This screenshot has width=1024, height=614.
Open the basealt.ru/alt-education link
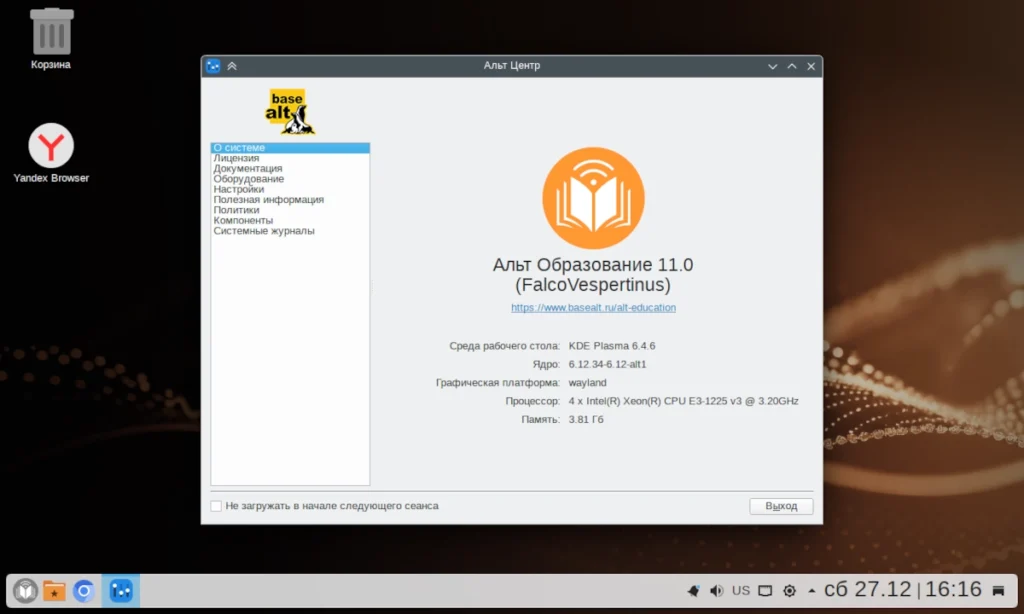(593, 308)
